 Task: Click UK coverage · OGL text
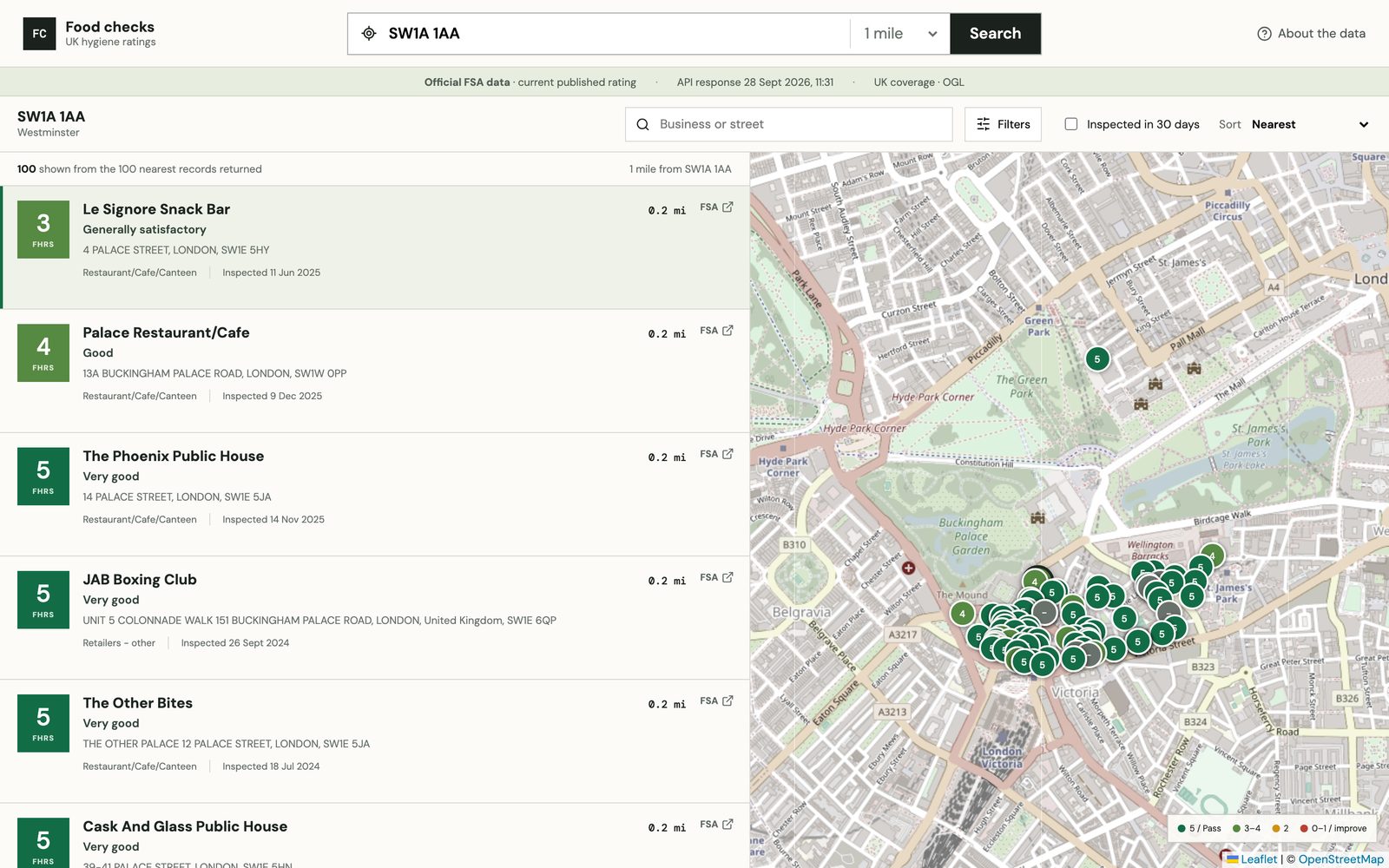[x=918, y=82]
